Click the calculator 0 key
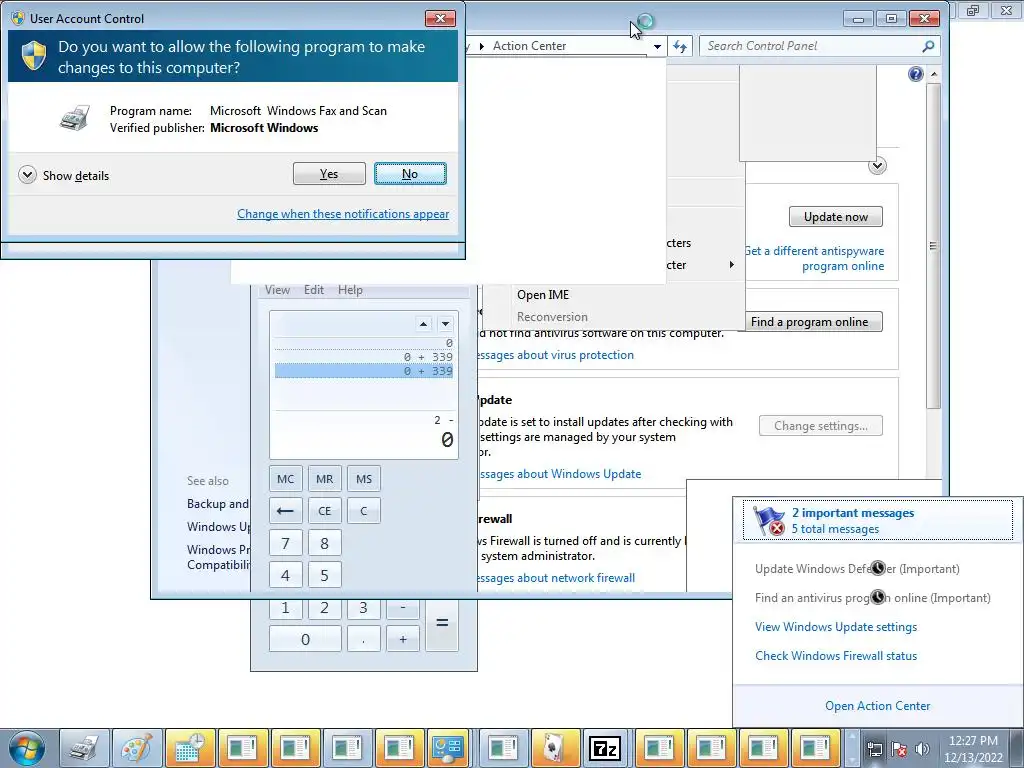 point(305,639)
